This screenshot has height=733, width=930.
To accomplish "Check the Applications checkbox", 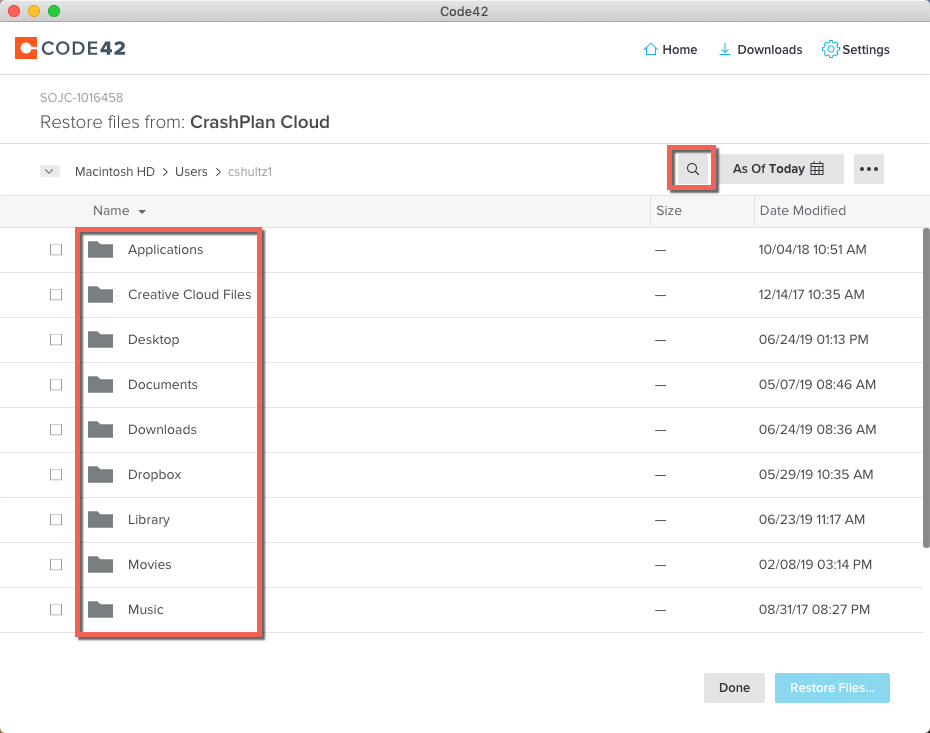I will coord(56,250).
